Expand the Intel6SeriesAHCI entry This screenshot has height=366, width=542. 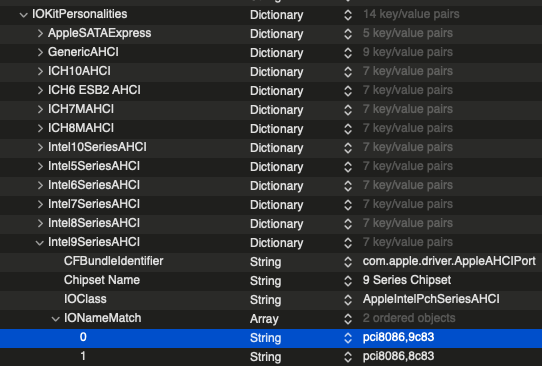pyautogui.click(x=40, y=186)
